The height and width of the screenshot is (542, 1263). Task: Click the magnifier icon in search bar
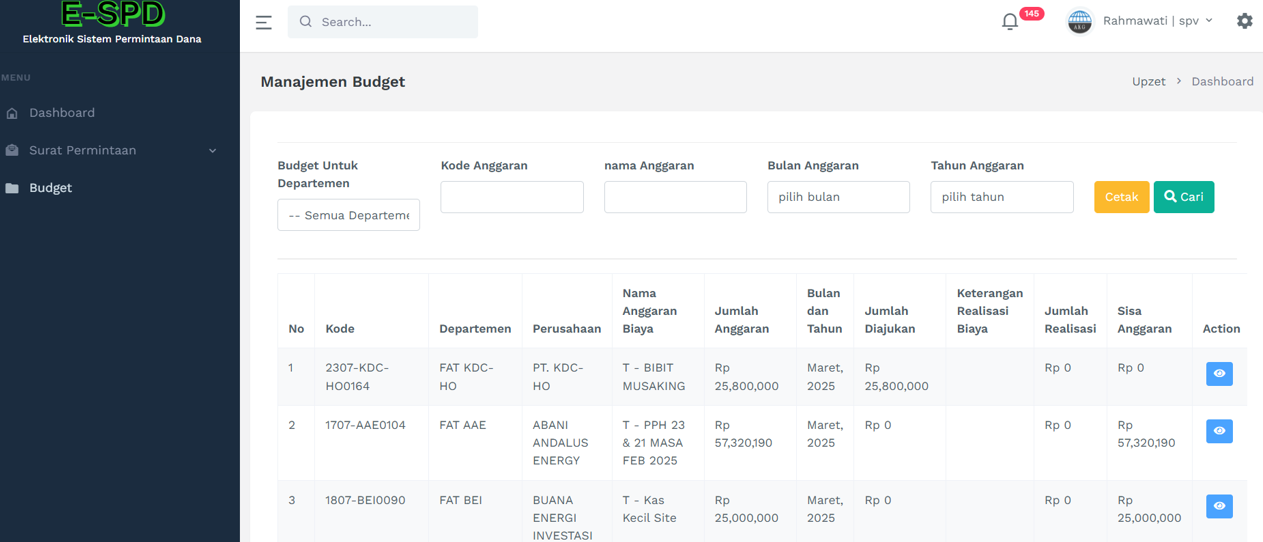pyautogui.click(x=306, y=21)
